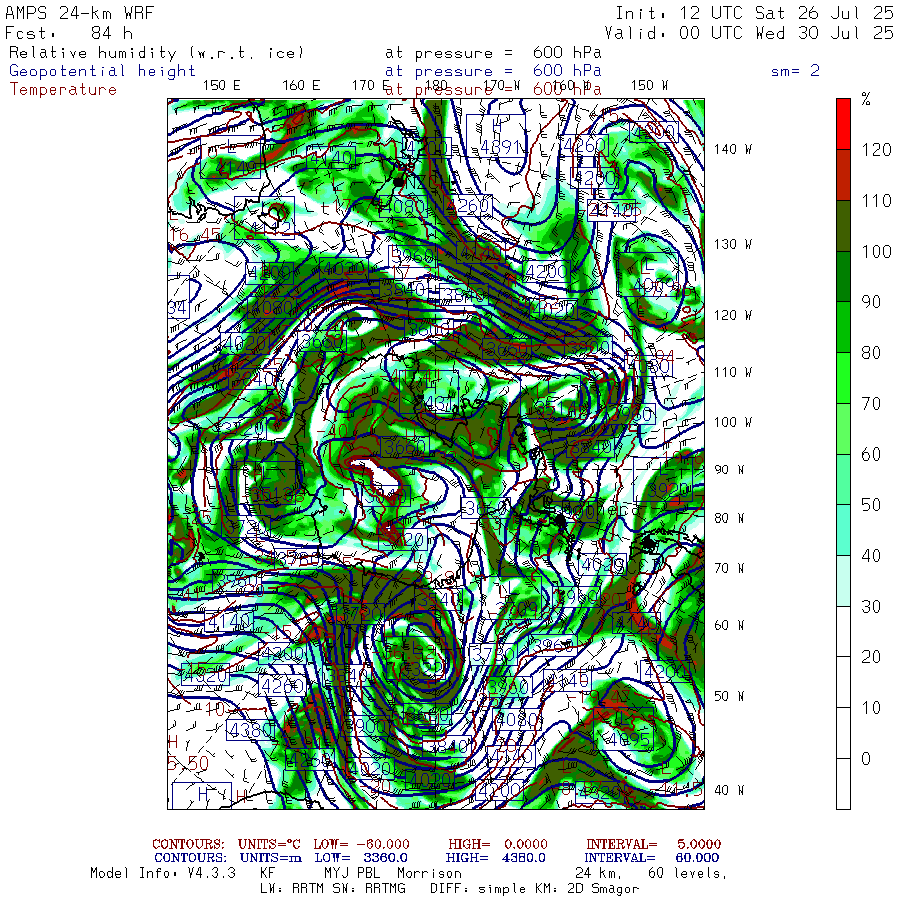Click the '60 levels,' text
Viewport: 900px width, 900px height.
pyautogui.click(x=688, y=873)
